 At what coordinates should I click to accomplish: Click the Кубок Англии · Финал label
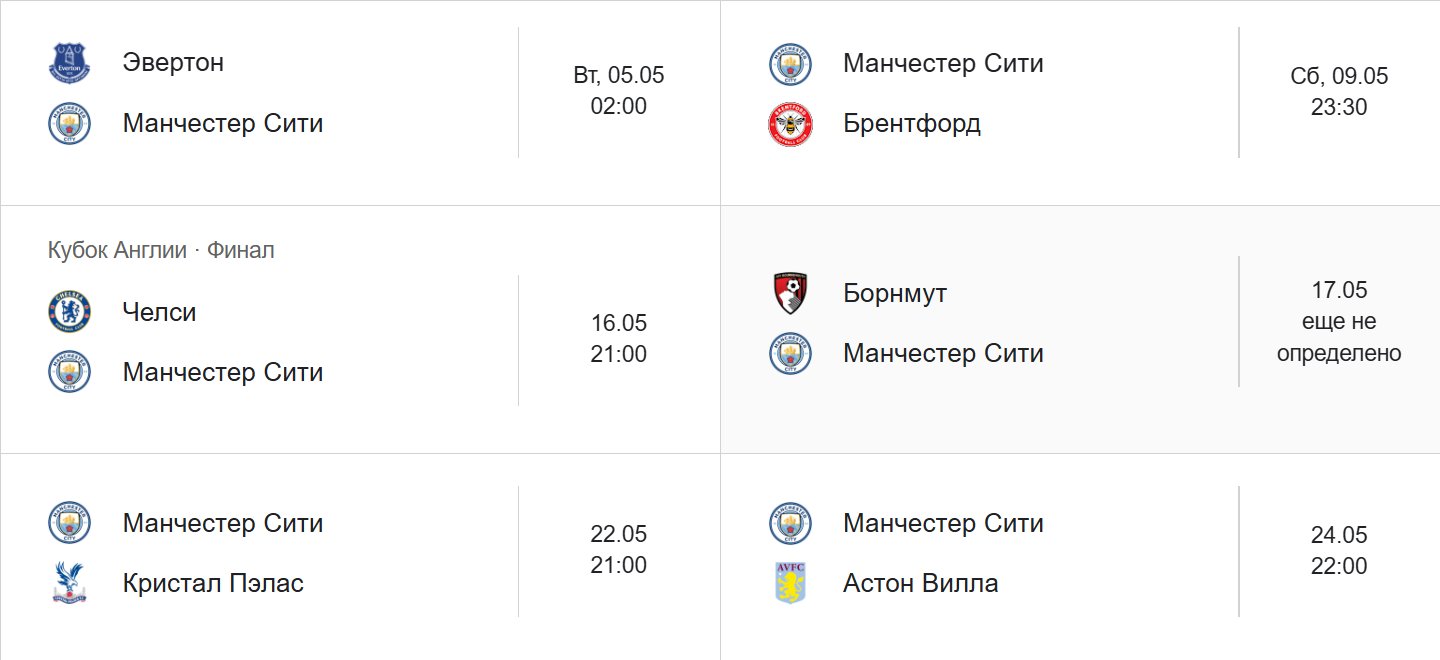[x=161, y=250]
